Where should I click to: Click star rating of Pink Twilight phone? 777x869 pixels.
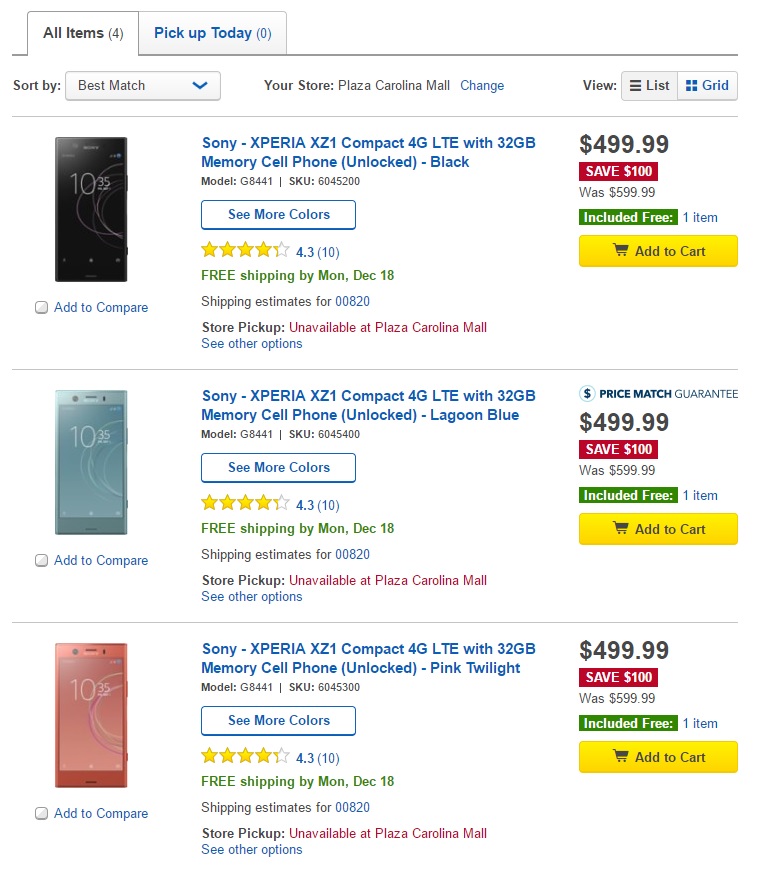(245, 756)
